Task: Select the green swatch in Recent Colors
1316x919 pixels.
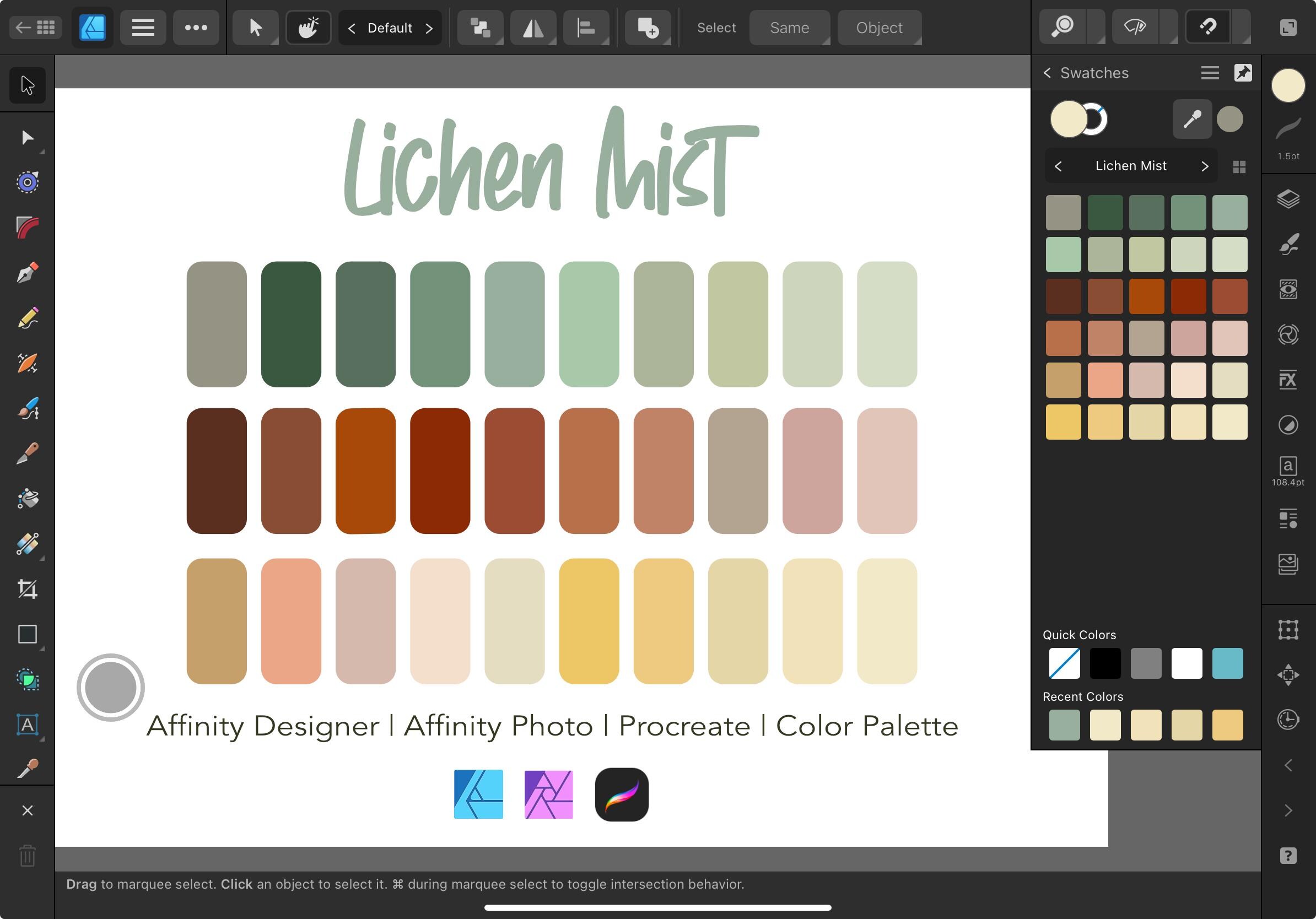Action: [1063, 725]
